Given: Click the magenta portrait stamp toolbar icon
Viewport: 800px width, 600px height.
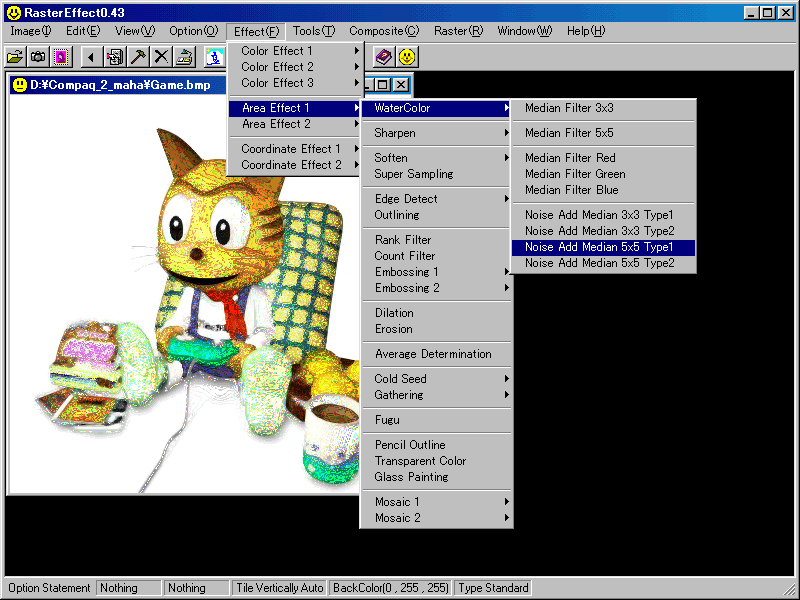Looking at the screenshot, I should coord(61,57).
